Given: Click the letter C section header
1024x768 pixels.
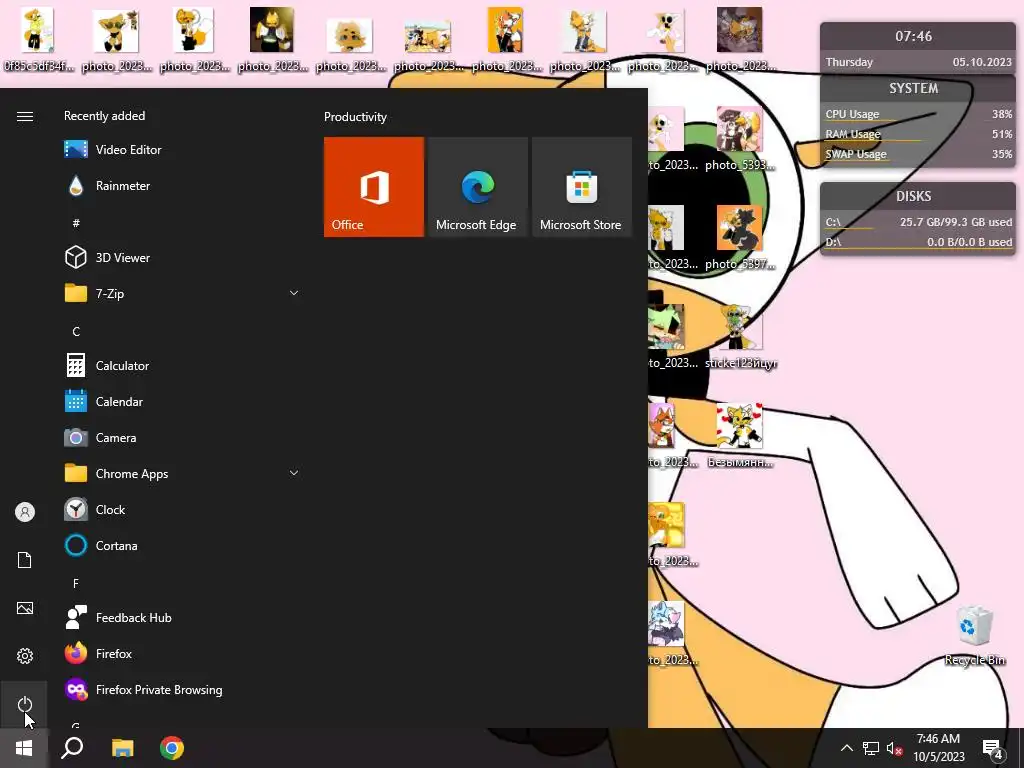Looking at the screenshot, I should pos(76,332).
